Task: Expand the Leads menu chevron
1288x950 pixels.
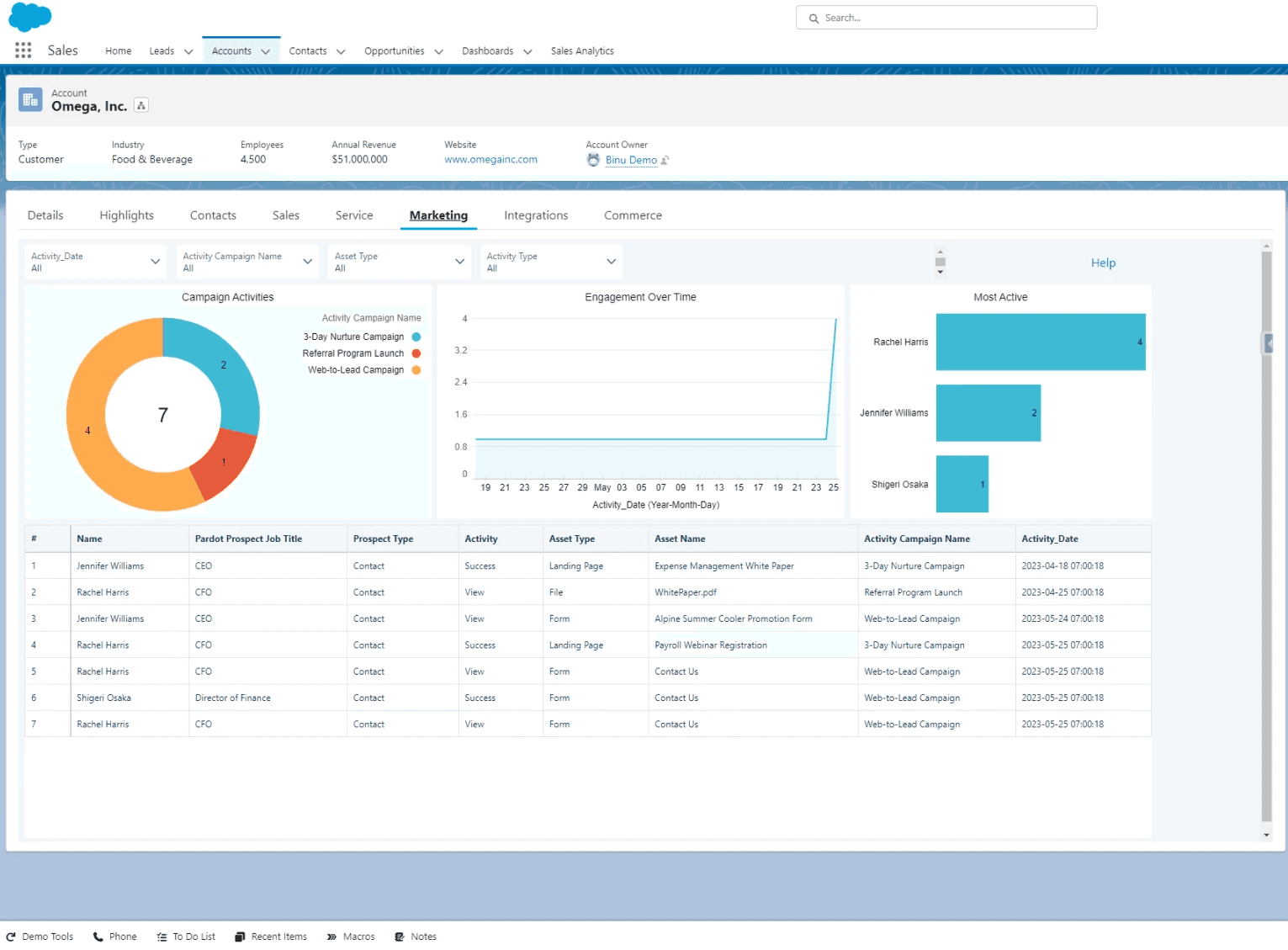Action: point(188,51)
